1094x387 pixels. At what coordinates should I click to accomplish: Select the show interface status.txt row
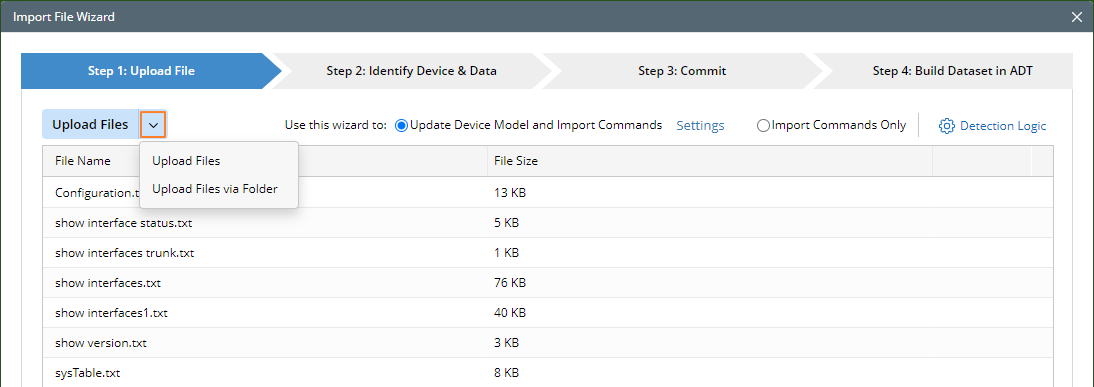point(548,223)
